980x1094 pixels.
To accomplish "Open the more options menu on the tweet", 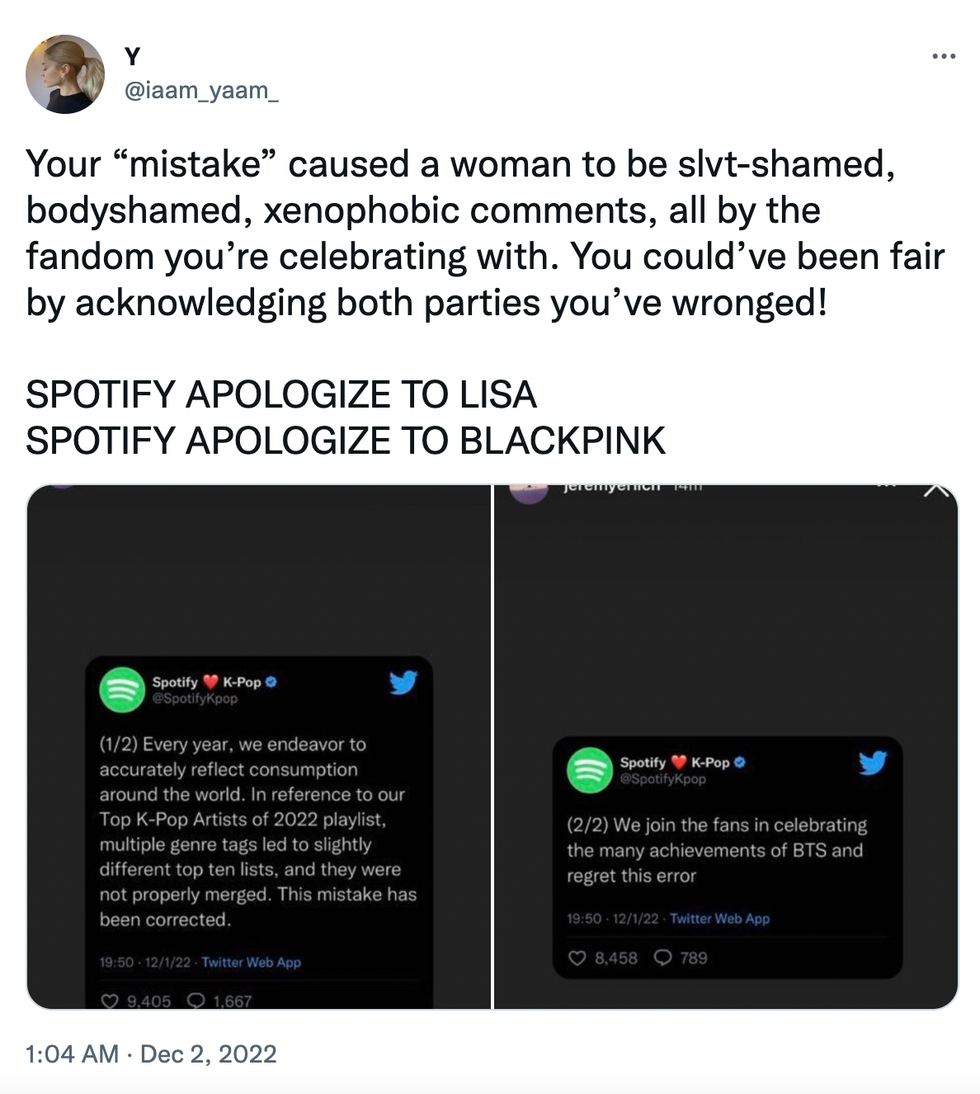I will click(x=943, y=56).
